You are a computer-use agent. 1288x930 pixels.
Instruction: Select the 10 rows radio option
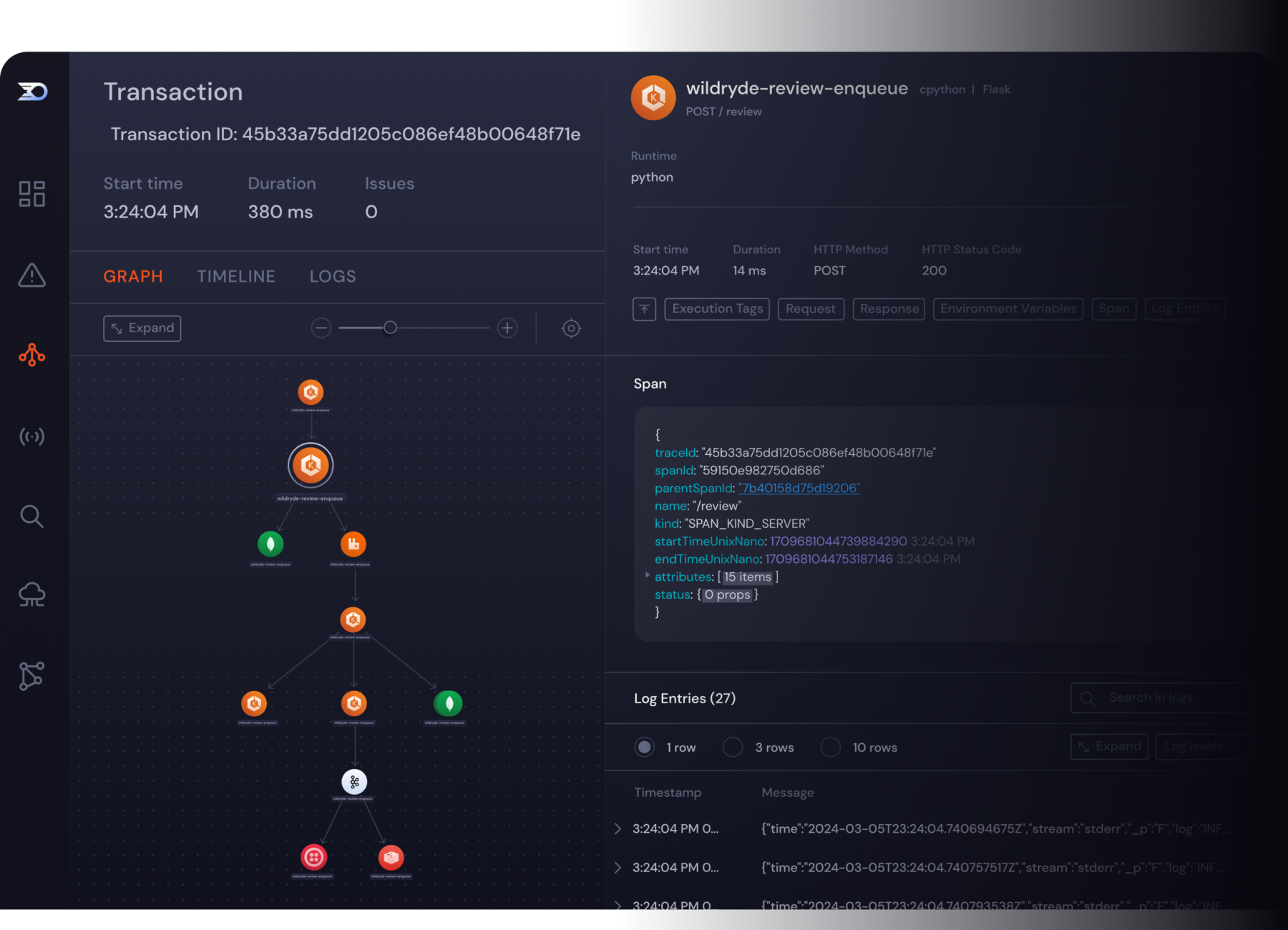830,747
